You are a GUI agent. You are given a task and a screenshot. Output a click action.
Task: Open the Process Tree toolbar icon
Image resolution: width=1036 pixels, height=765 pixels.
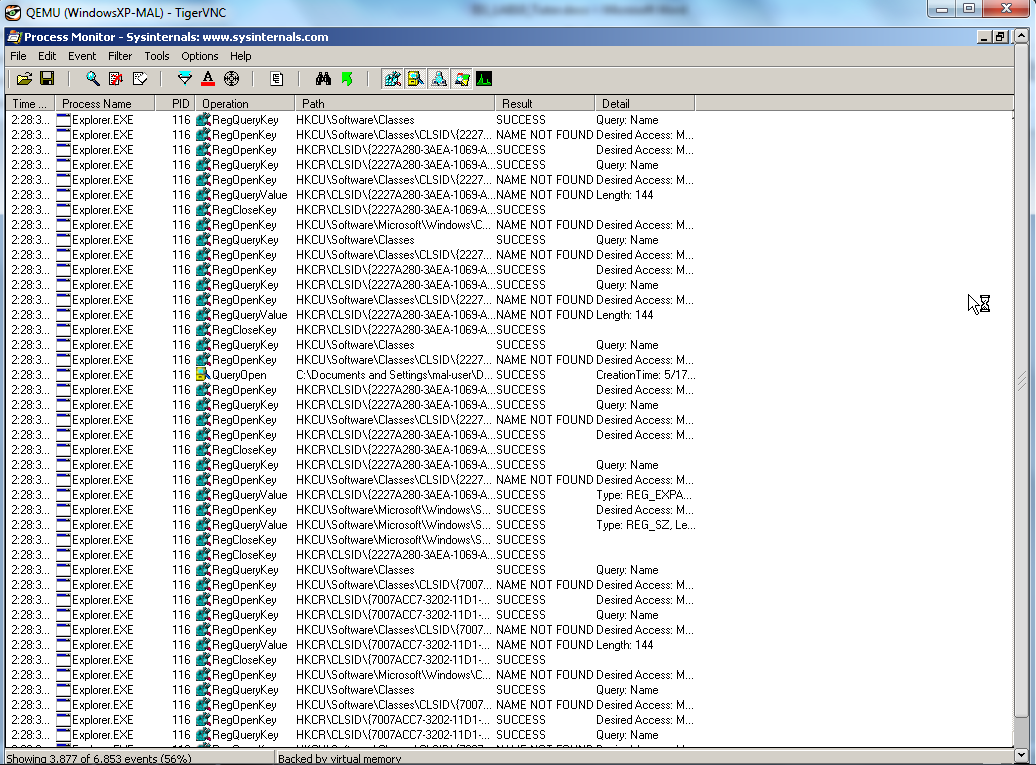[277, 79]
